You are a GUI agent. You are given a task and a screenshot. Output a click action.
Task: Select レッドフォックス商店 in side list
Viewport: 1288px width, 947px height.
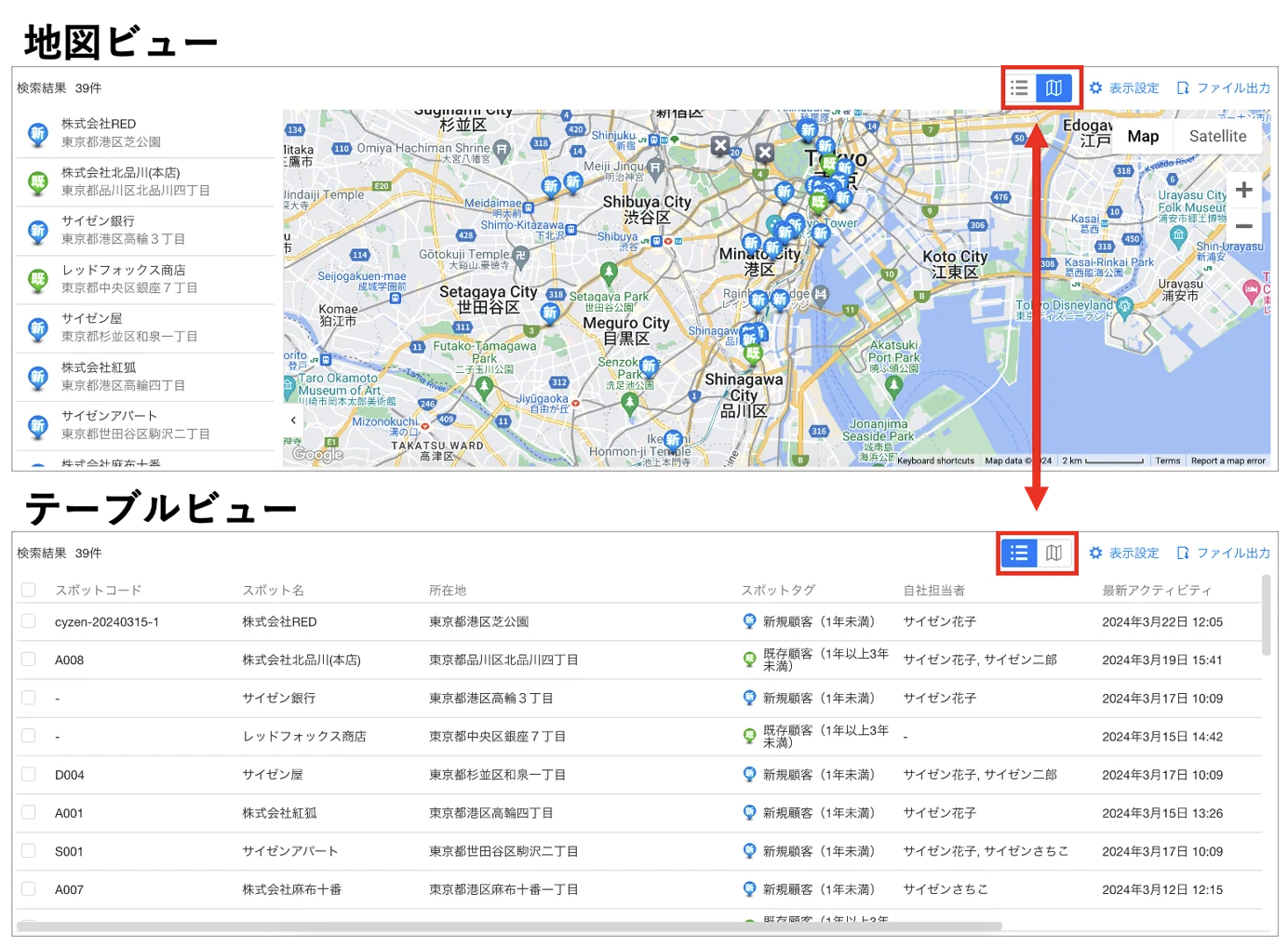pyautogui.click(x=145, y=279)
